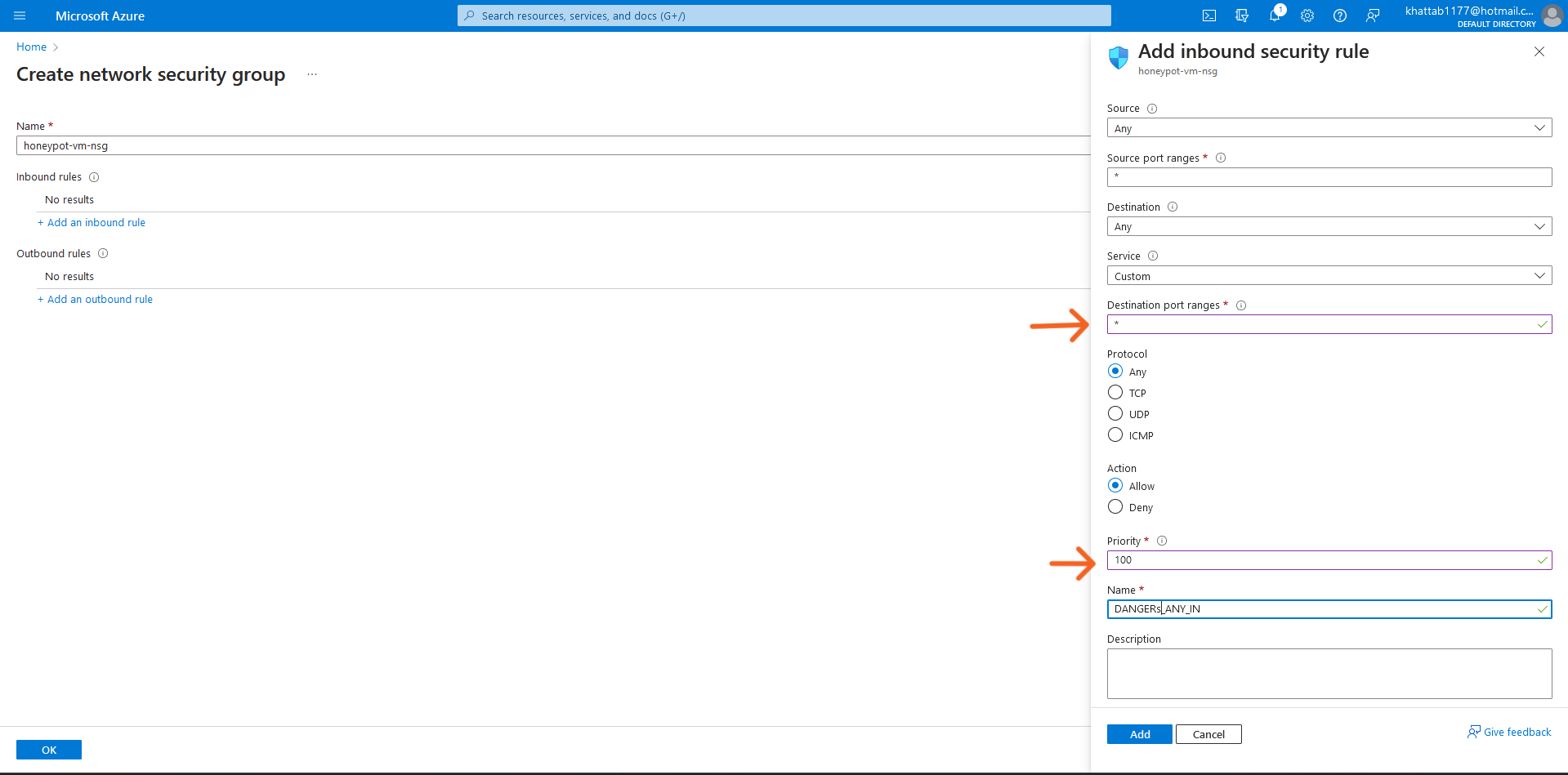Open the portal hamburger menu

(20, 16)
